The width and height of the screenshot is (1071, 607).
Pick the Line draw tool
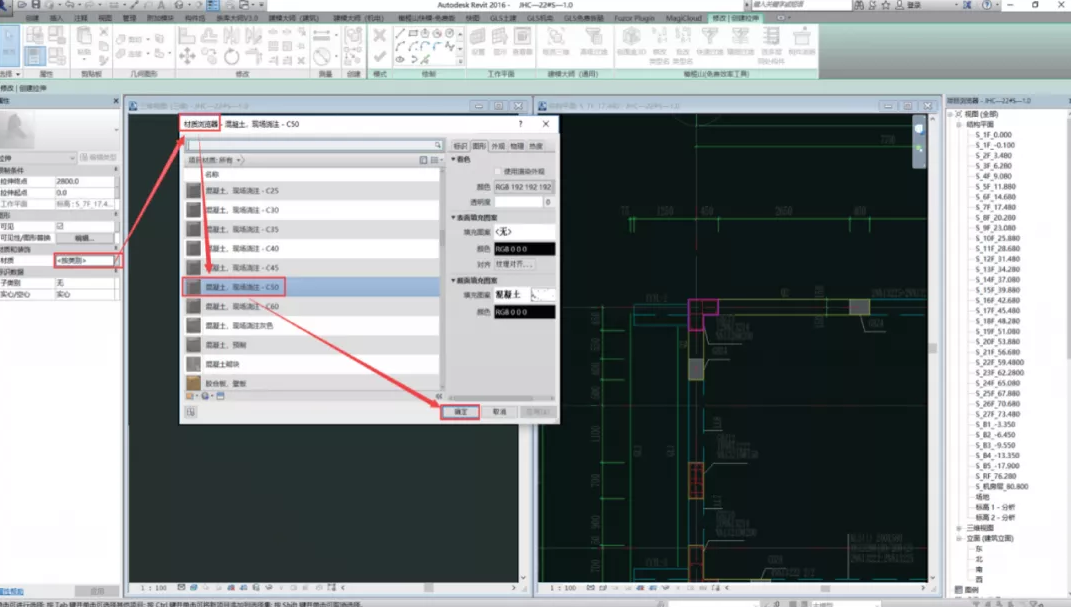click(400, 33)
